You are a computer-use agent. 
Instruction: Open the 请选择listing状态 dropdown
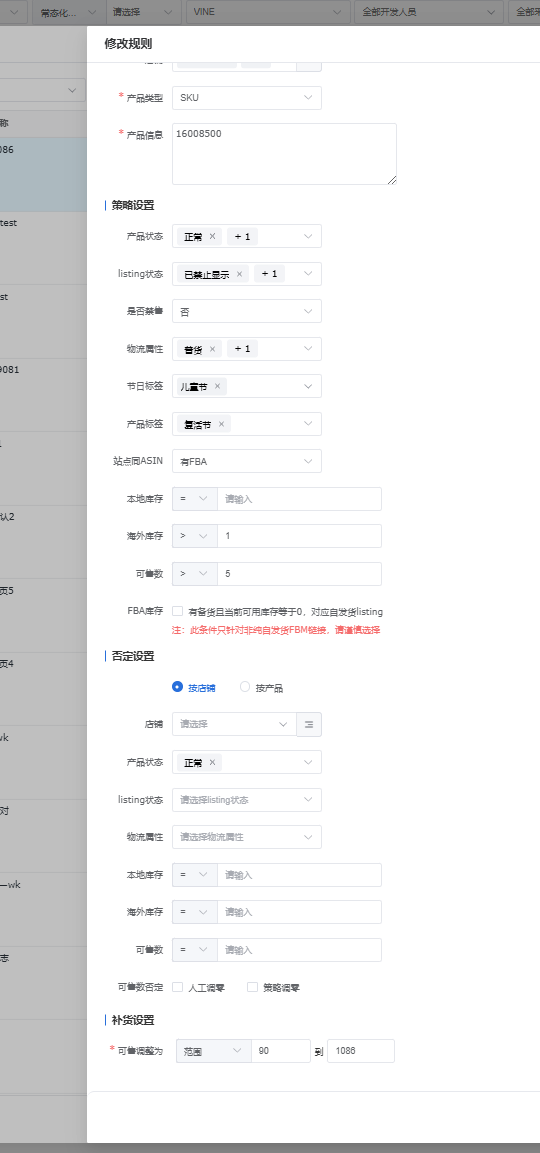(246, 800)
